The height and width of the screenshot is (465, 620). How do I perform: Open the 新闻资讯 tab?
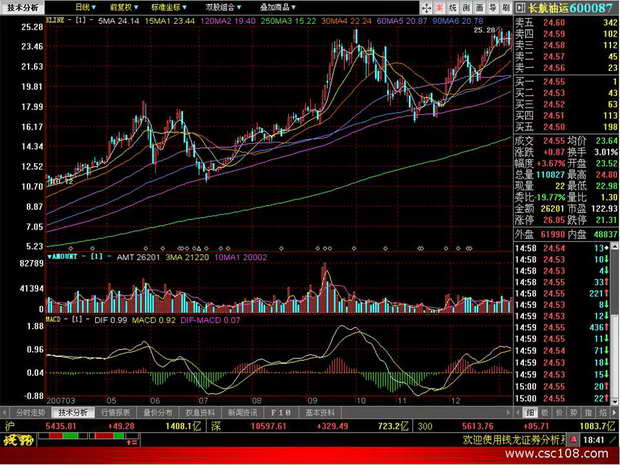[x=242, y=413]
